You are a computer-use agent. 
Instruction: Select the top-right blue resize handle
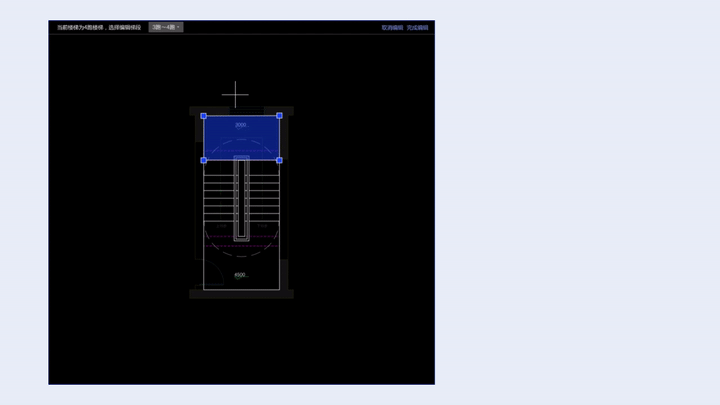pos(279,116)
